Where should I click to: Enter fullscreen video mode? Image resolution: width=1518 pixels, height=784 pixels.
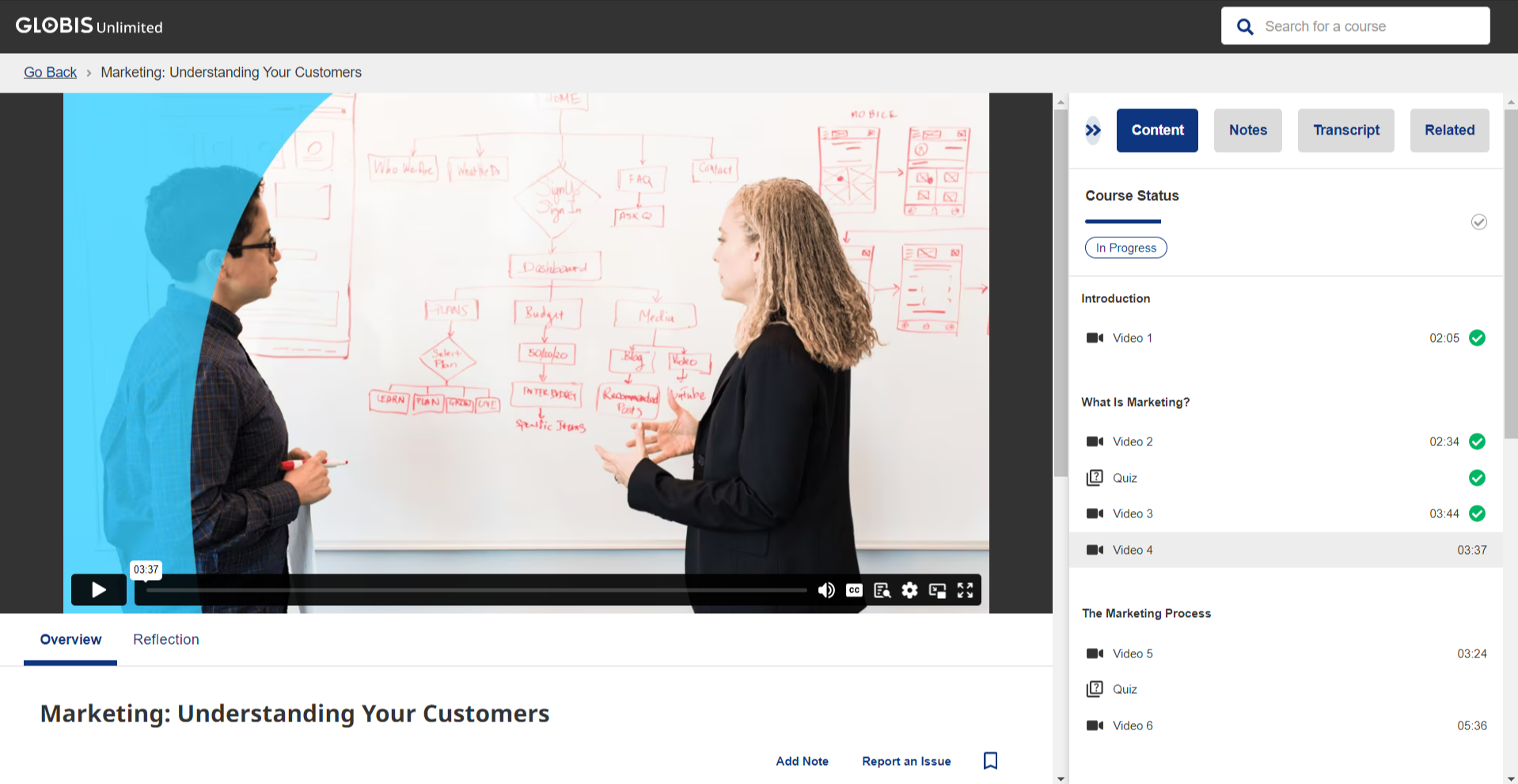coord(965,590)
